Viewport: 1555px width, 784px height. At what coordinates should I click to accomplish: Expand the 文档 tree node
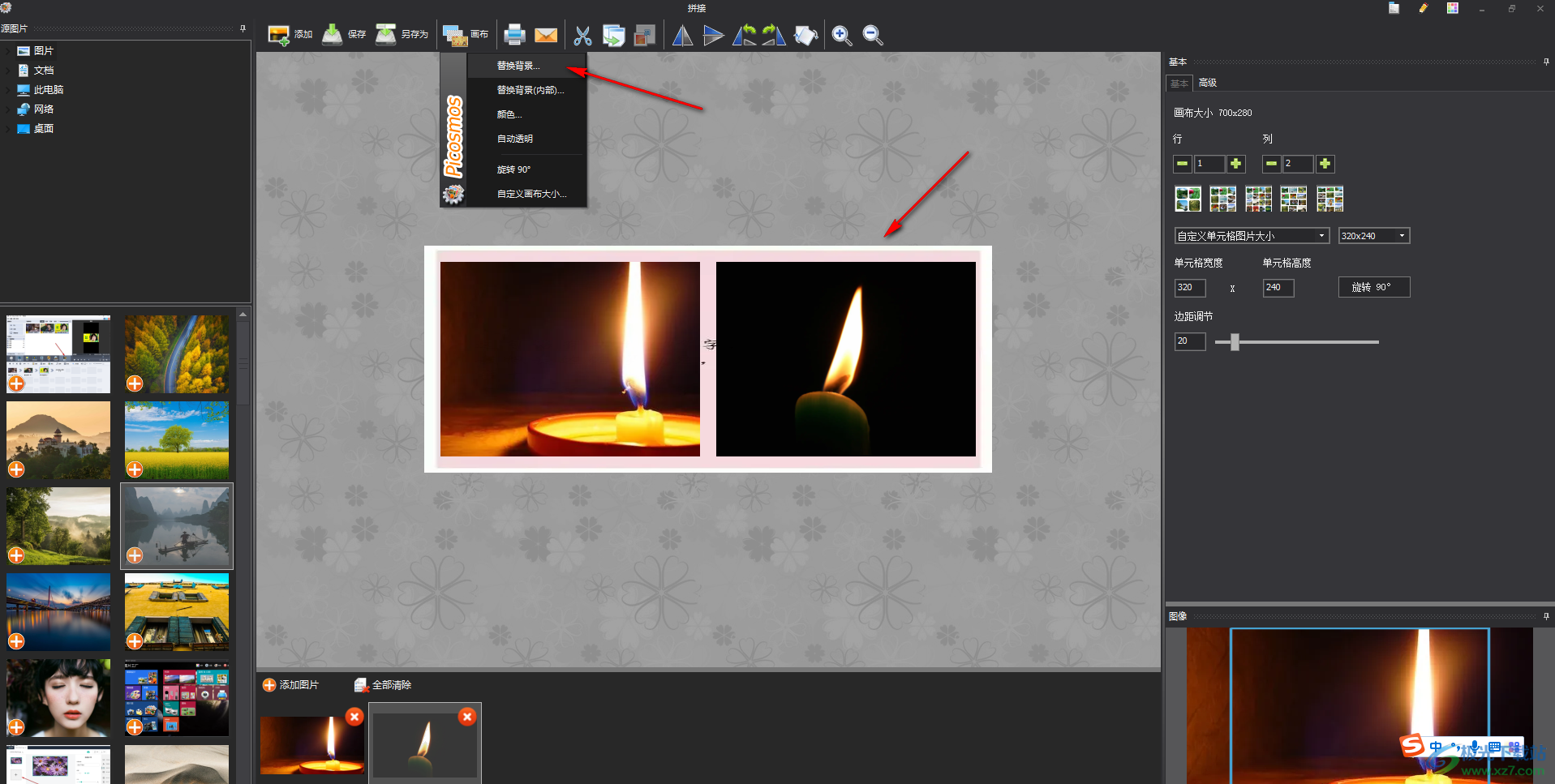(9, 71)
